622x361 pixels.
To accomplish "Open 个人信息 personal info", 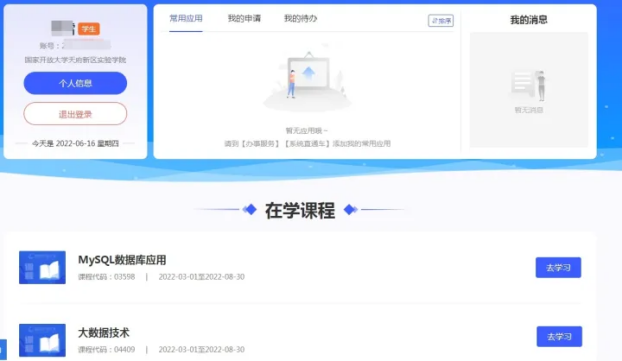I will tap(75, 83).
